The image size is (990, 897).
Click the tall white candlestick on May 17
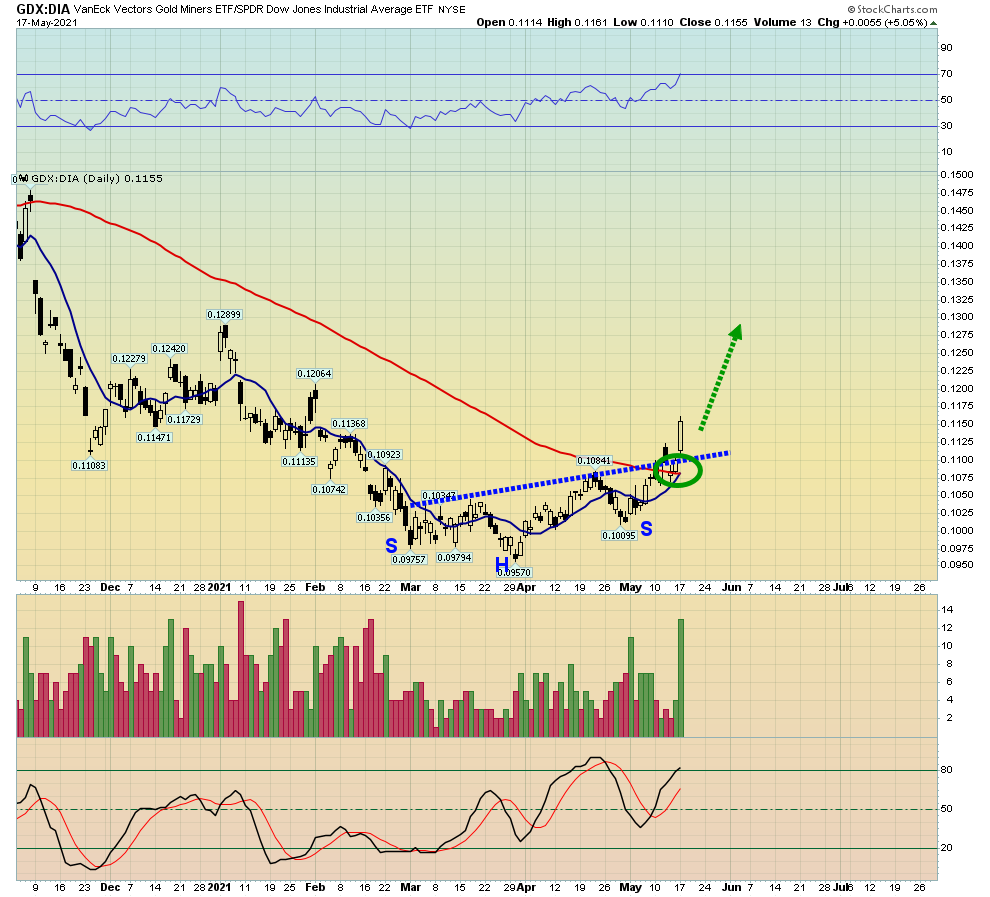pos(681,434)
